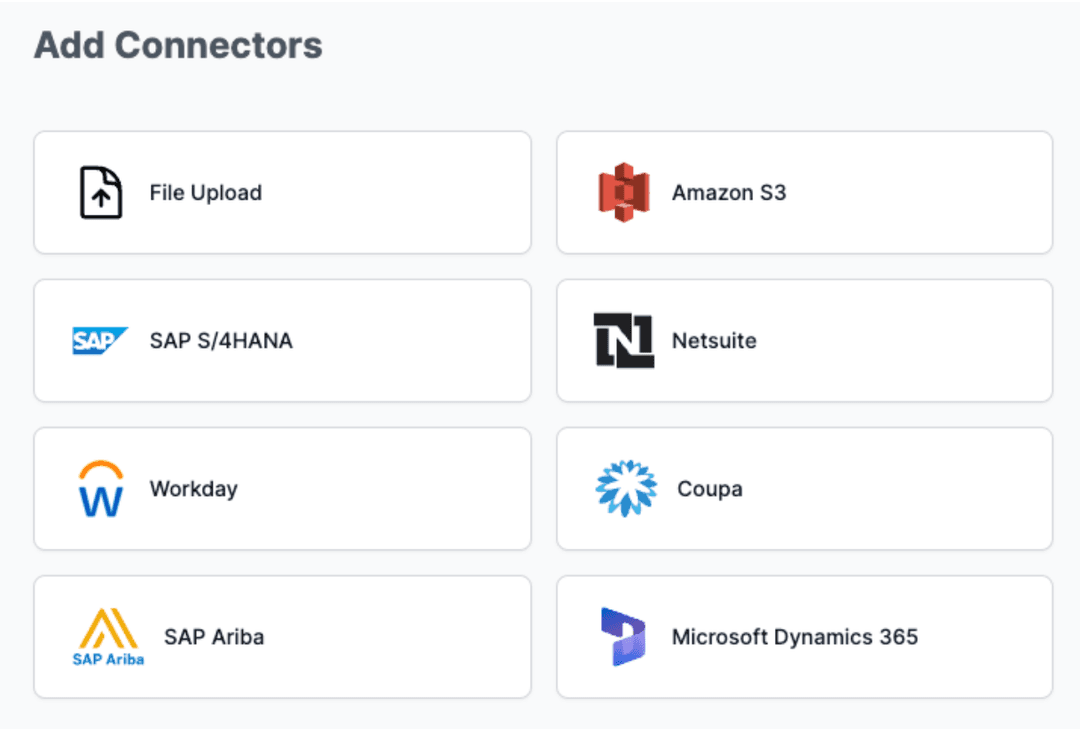Click the blue Coupa starburst logo
This screenshot has height=731, width=1080.
click(x=626, y=489)
